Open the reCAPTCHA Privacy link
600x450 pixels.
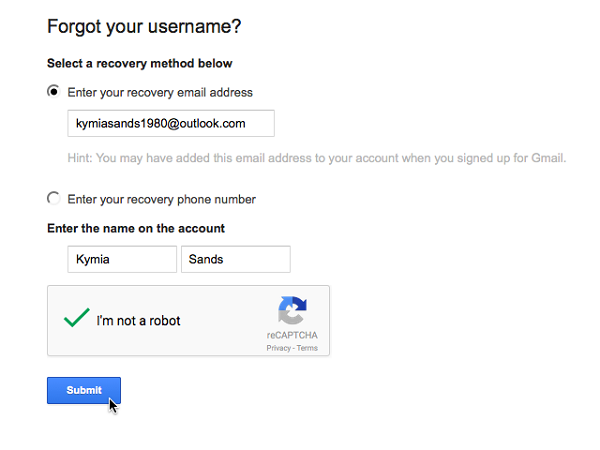tap(278, 348)
